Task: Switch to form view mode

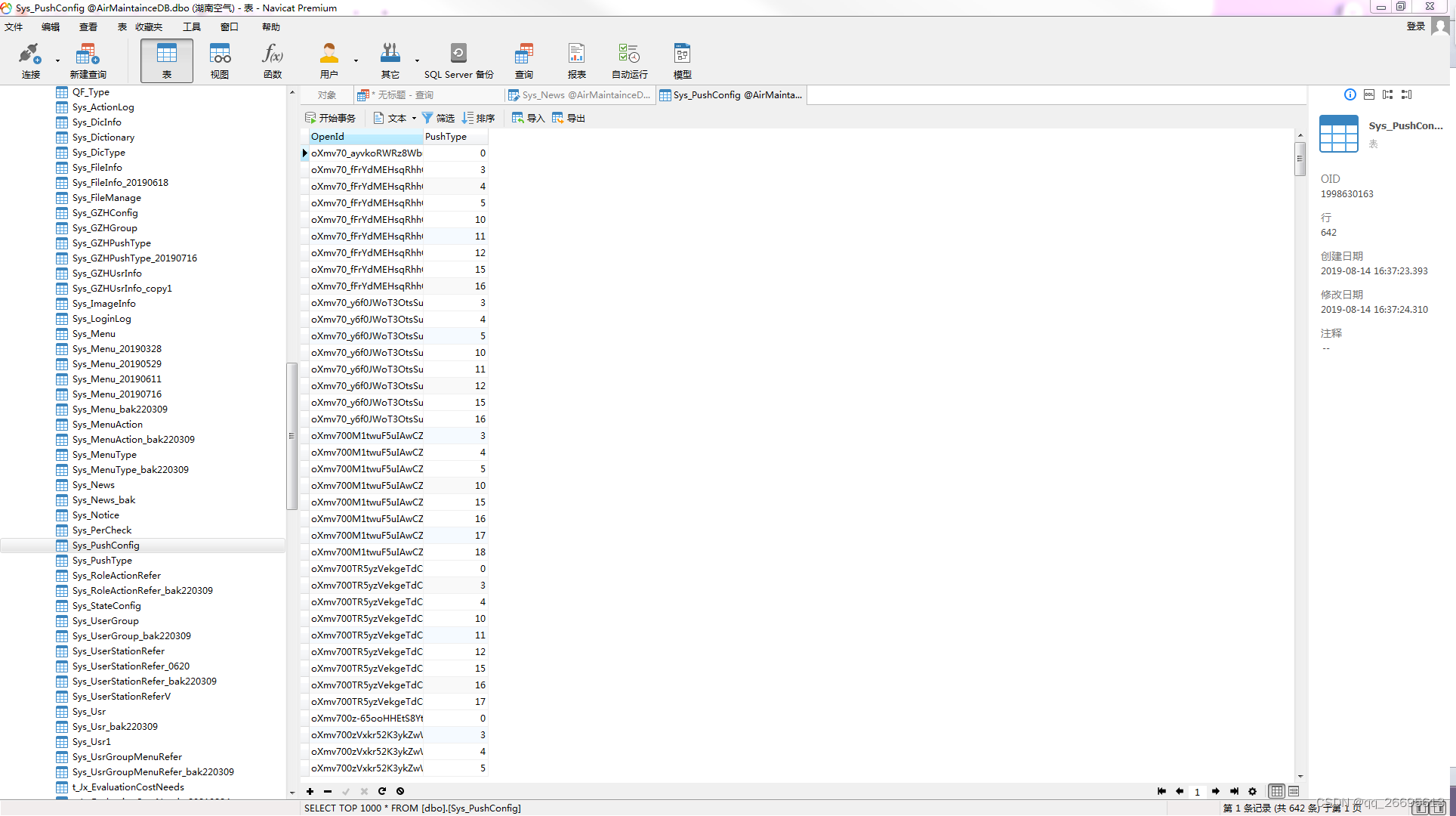Action: 1294,791
